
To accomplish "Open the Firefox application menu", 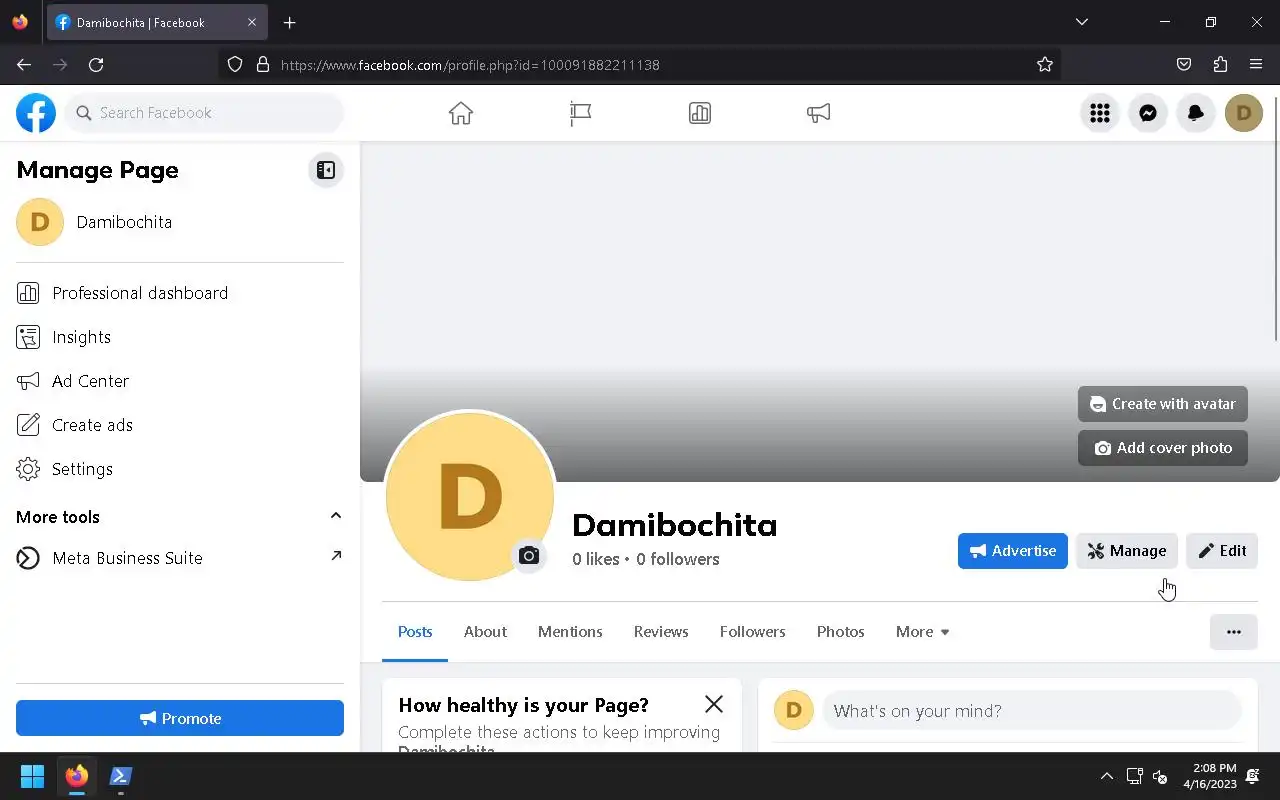I will click(1256, 65).
